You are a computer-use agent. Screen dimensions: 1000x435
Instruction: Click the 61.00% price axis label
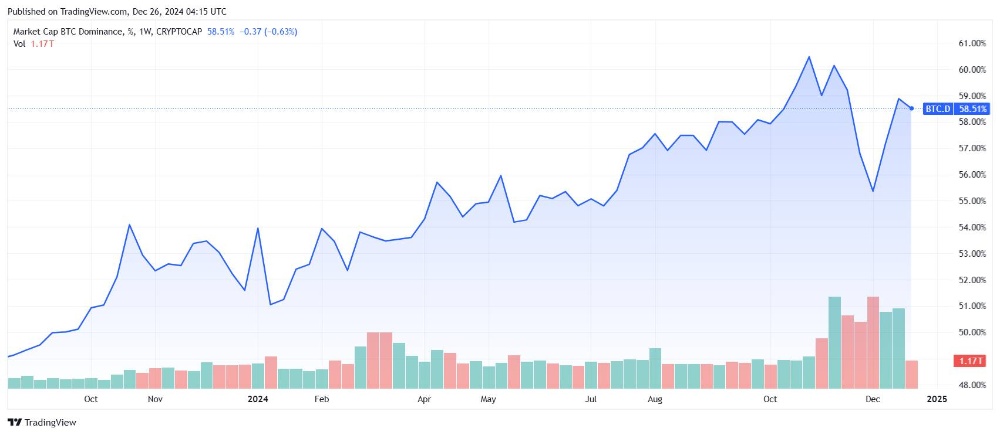[973, 43]
